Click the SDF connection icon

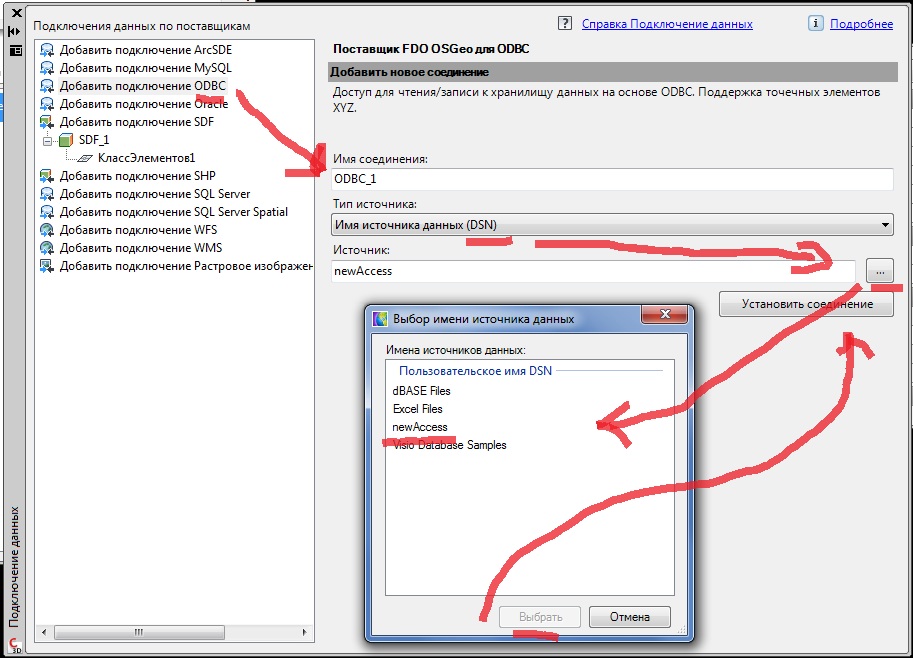(47, 122)
